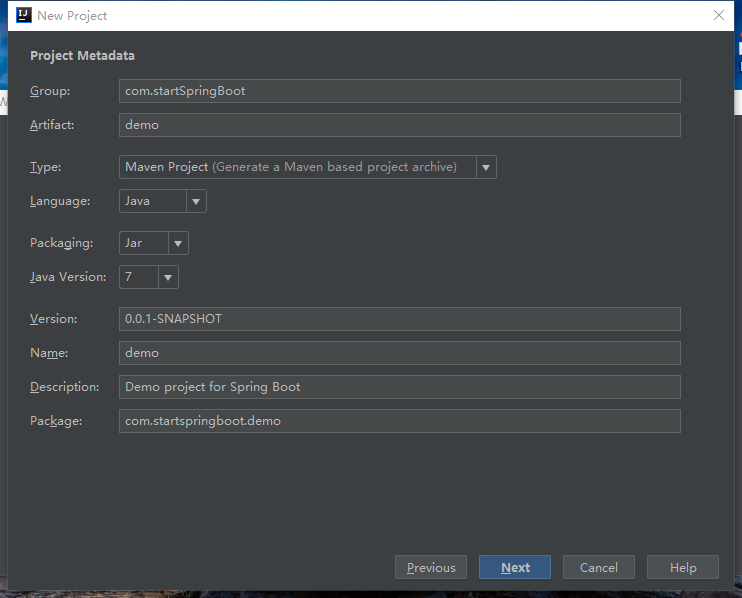Cancel the New Project wizard
This screenshot has height=598, width=742.
tap(599, 567)
